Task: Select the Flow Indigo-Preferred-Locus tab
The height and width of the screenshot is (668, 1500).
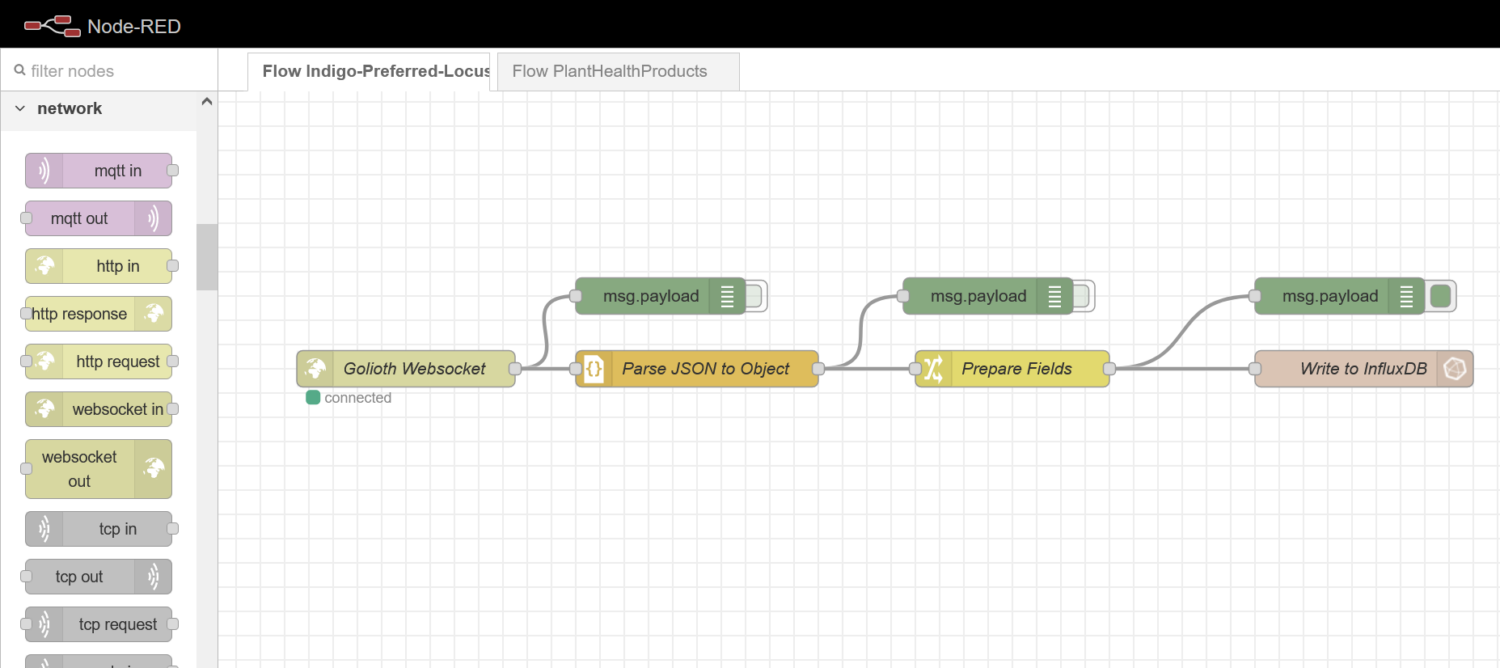Action: tap(368, 71)
